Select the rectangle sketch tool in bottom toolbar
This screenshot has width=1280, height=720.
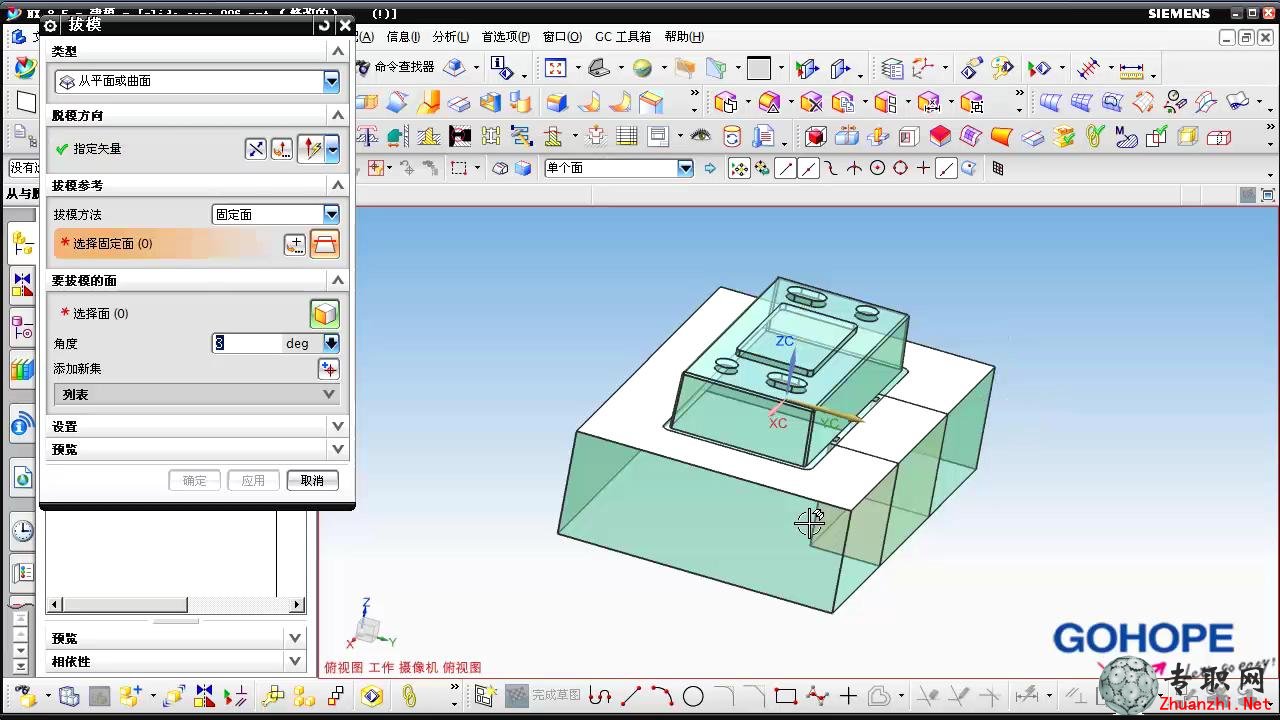click(x=785, y=696)
